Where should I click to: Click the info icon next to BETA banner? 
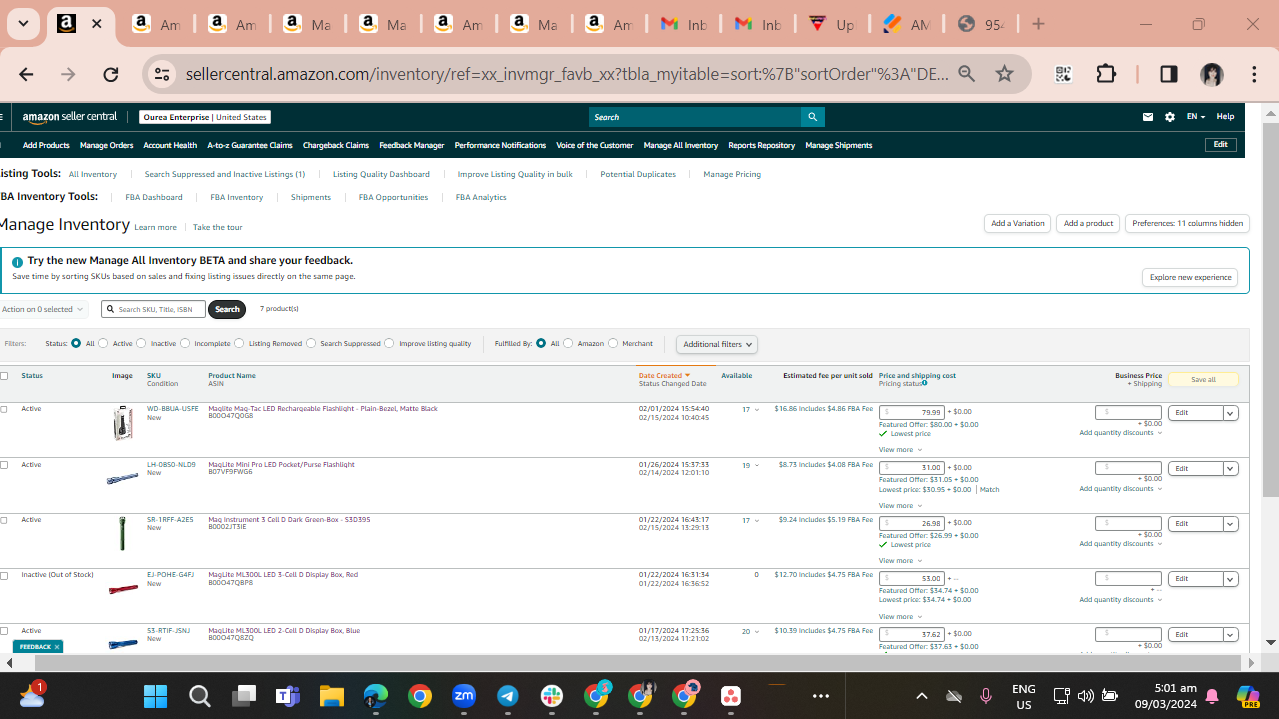17,262
